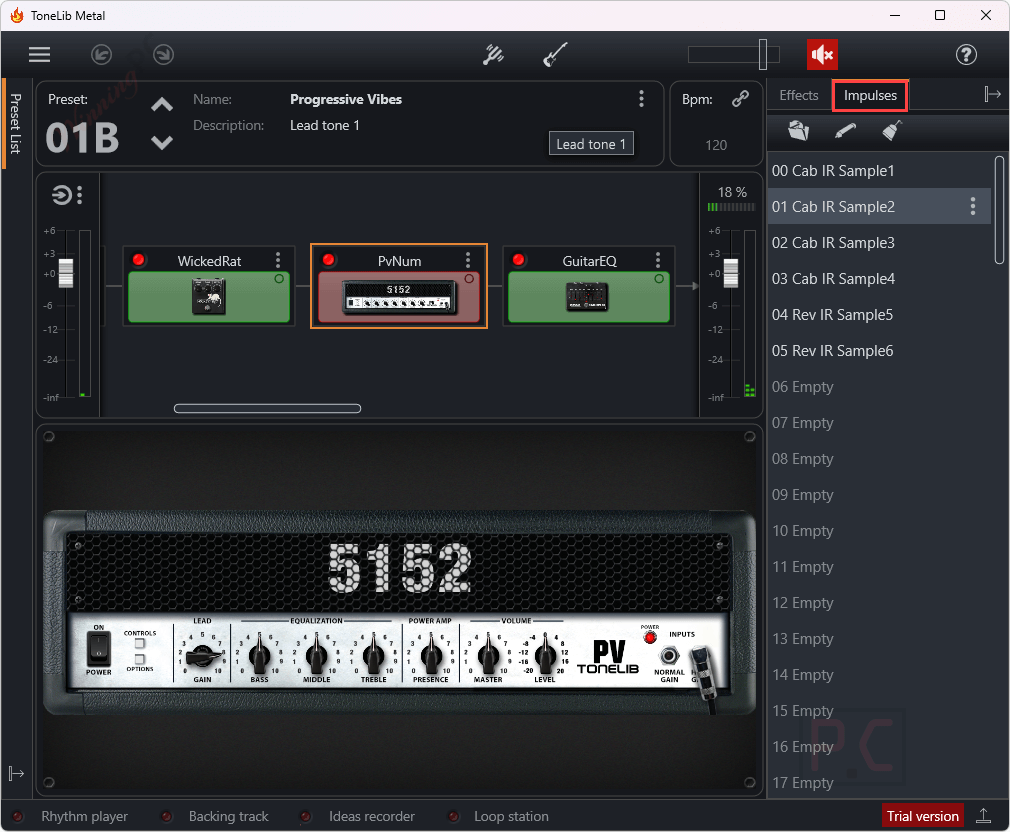Select previous preset with down chevron
This screenshot has width=1010, height=832.
(x=162, y=142)
